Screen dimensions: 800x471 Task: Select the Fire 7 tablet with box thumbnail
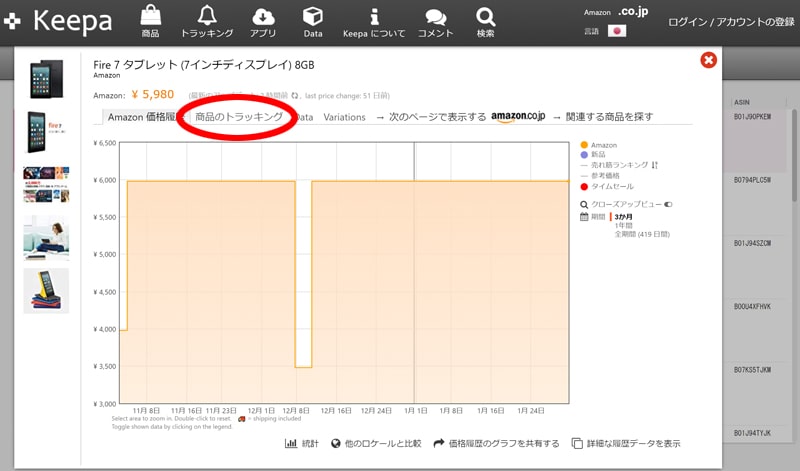46,132
